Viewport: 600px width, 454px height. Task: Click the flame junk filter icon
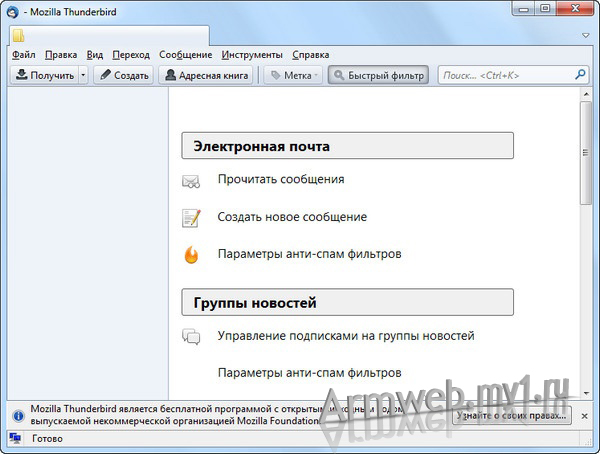[x=191, y=255]
